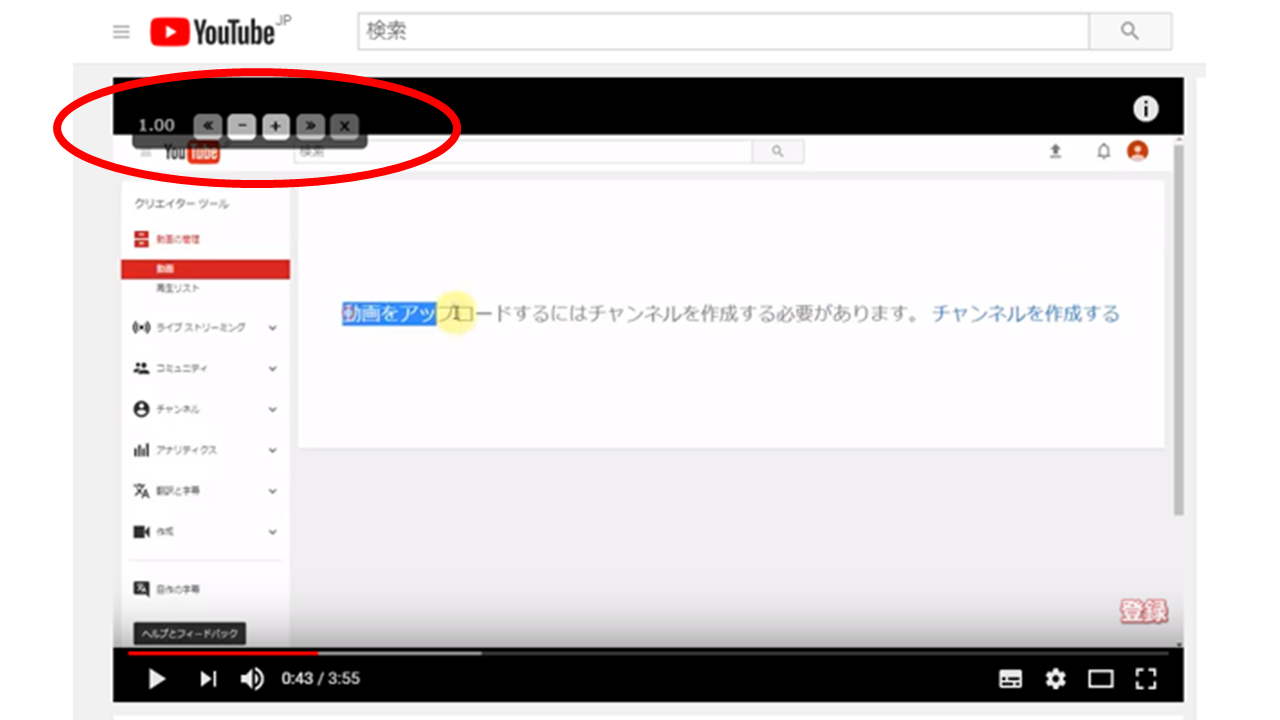Click the 翻訳と字幕 translate icon
The image size is (1280, 720).
pos(141,491)
